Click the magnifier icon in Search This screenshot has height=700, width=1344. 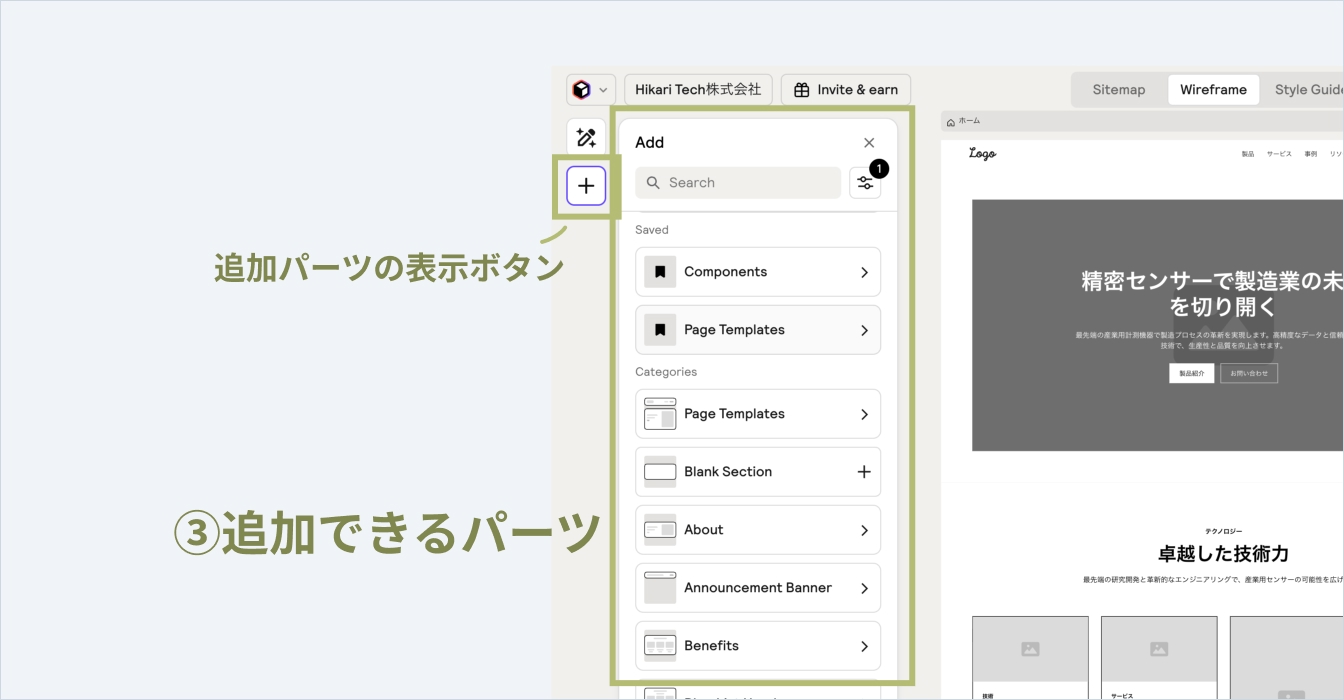[x=653, y=183]
